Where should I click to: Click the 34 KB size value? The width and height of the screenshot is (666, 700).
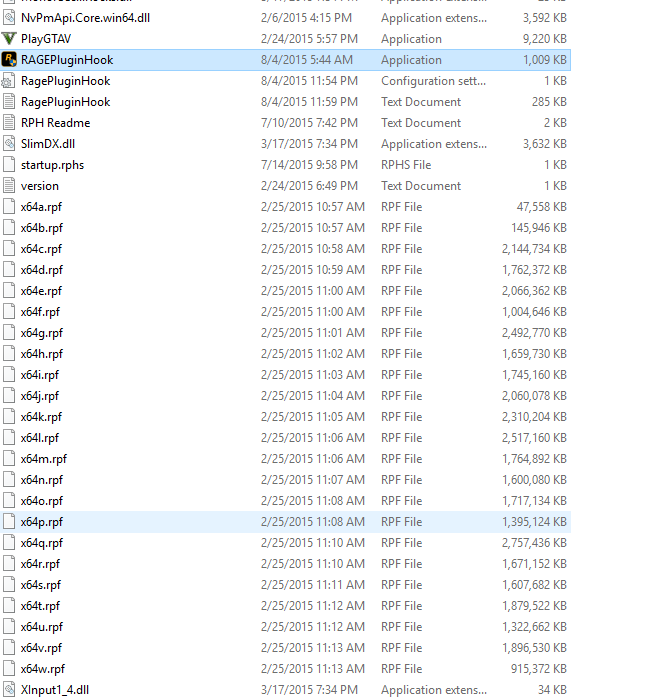click(552, 690)
